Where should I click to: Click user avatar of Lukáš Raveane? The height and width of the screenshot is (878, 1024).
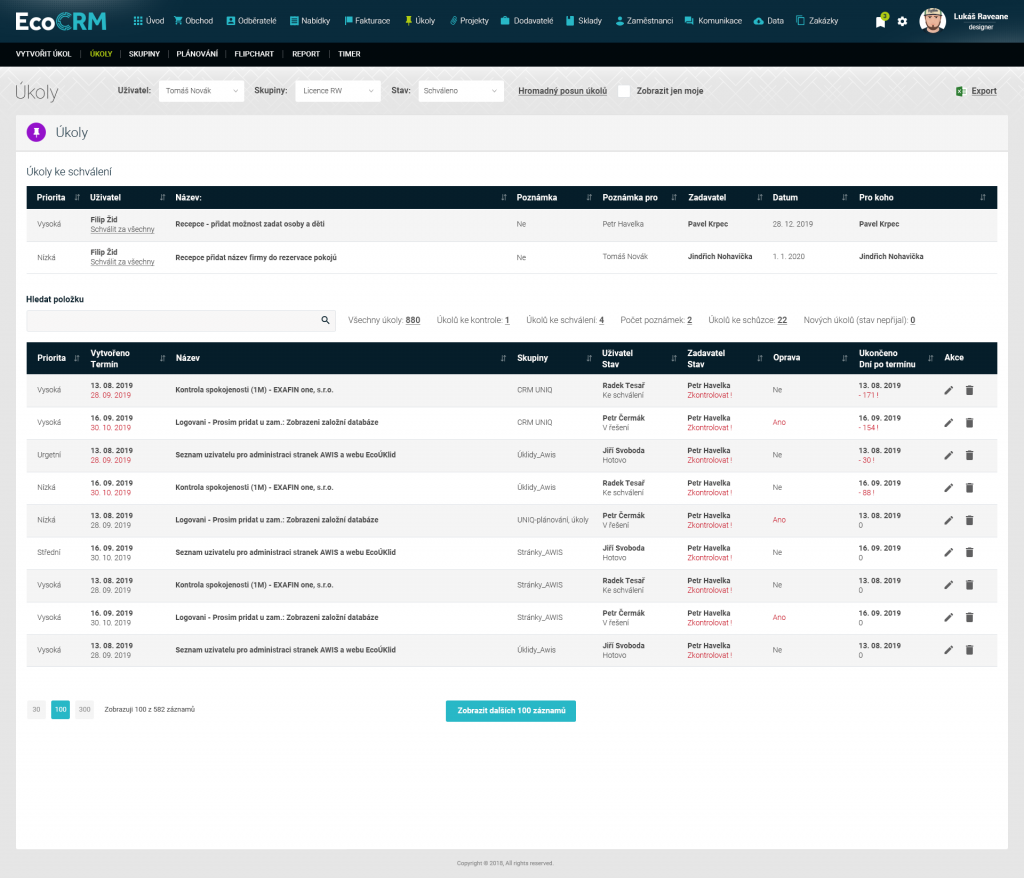pyautogui.click(x=932, y=21)
